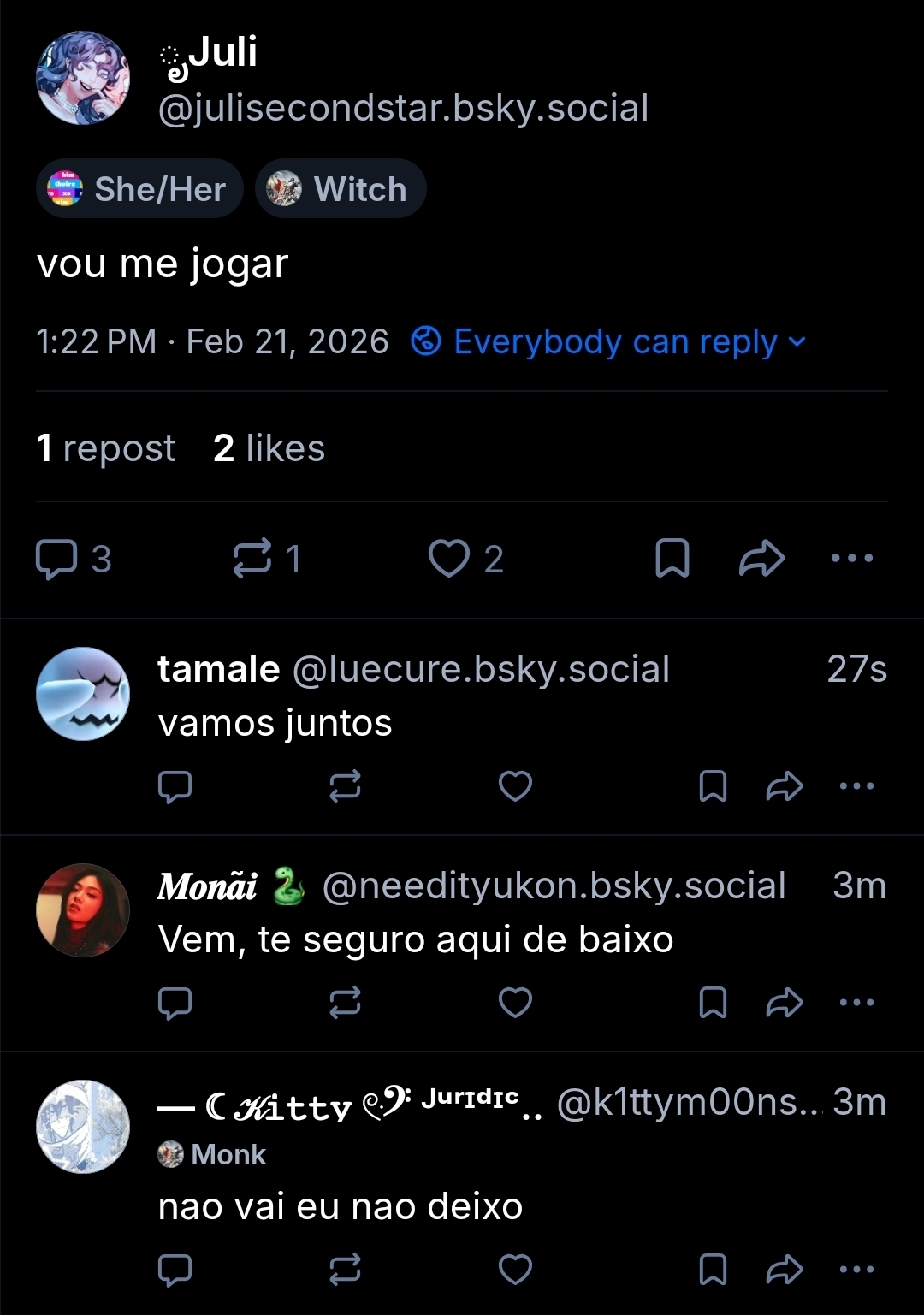Open the Witch label badge
924x1315 pixels.
tap(341, 189)
